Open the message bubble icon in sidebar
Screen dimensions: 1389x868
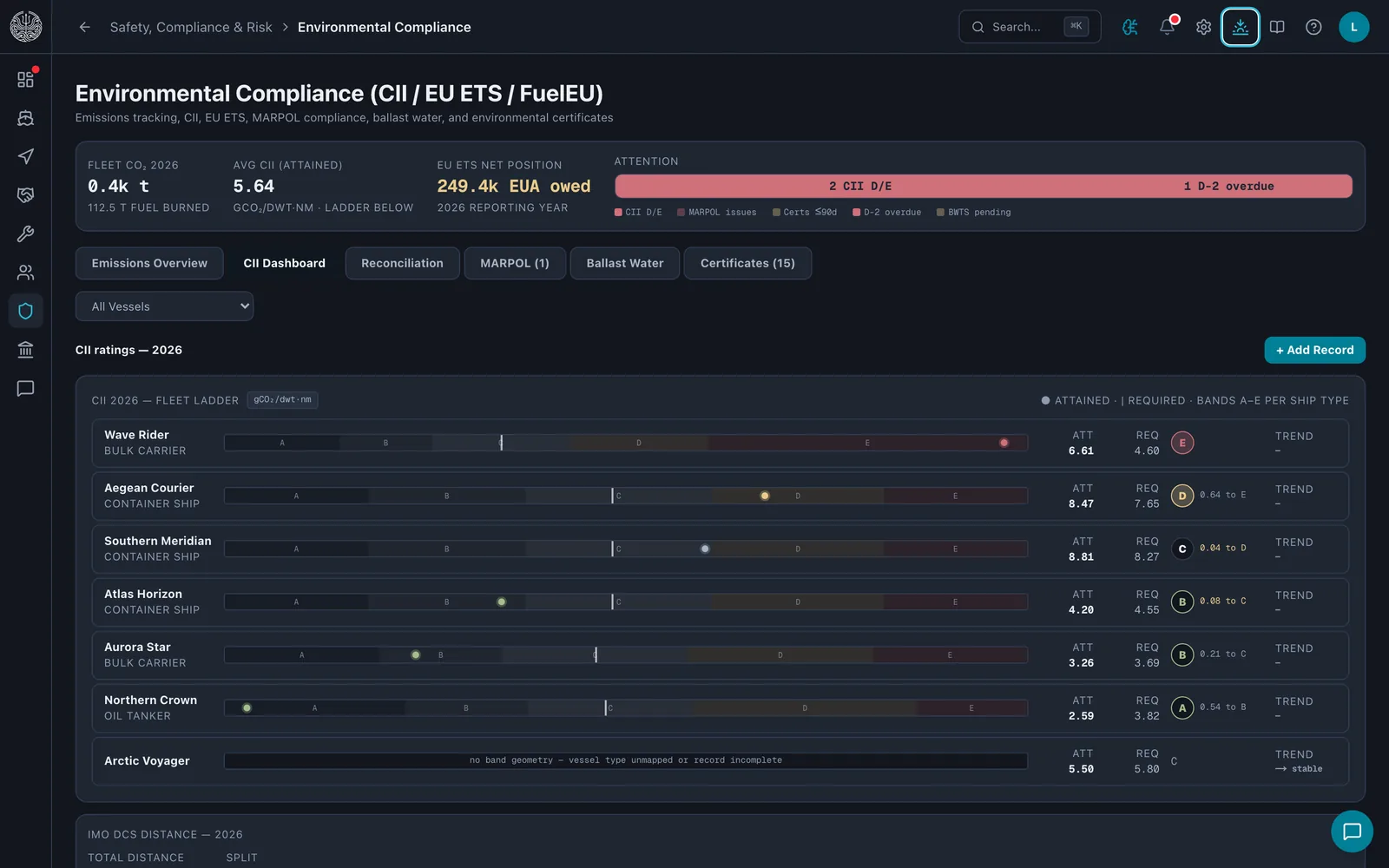(26, 388)
